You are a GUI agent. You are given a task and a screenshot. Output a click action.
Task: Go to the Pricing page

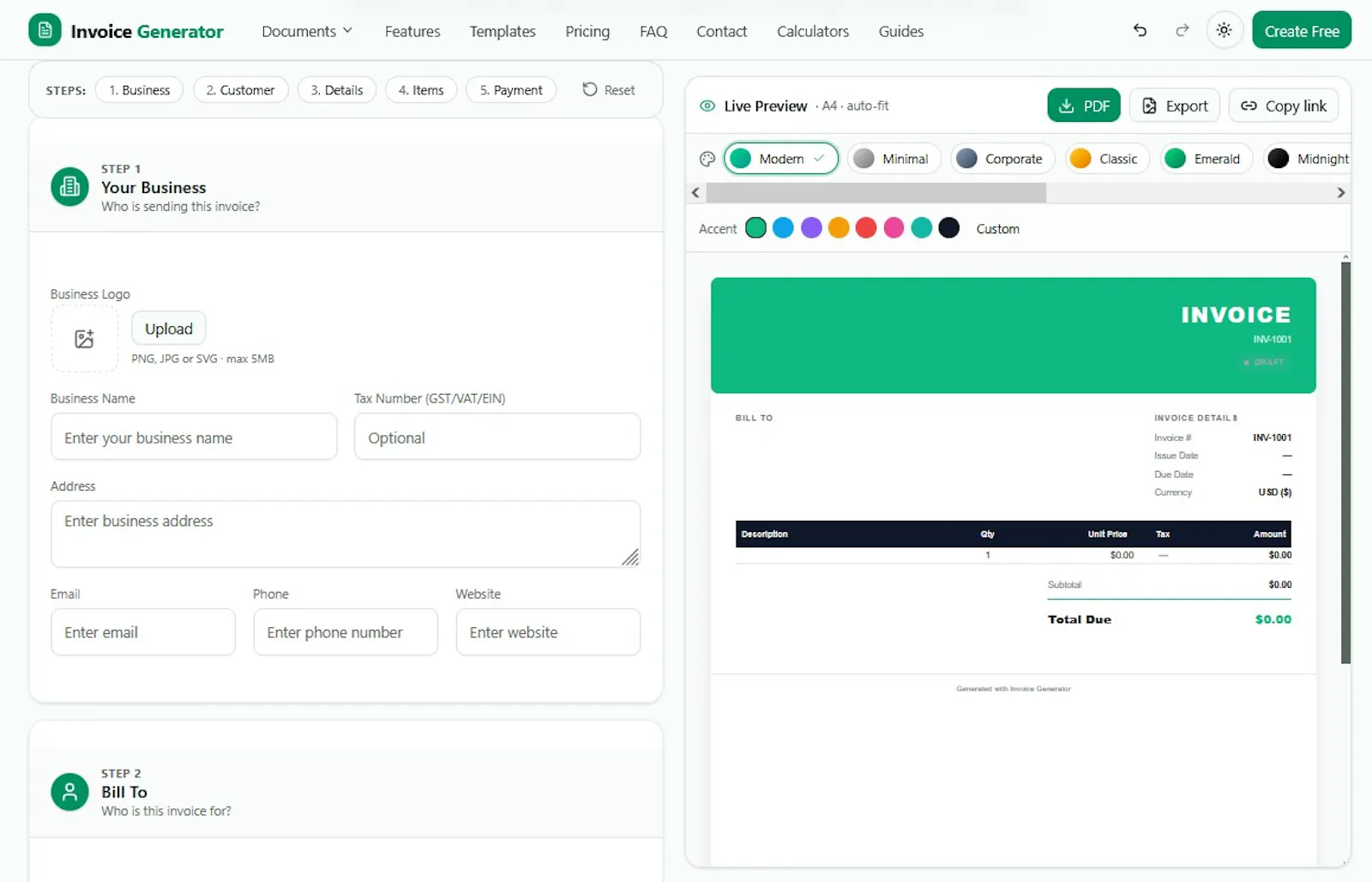coord(587,31)
